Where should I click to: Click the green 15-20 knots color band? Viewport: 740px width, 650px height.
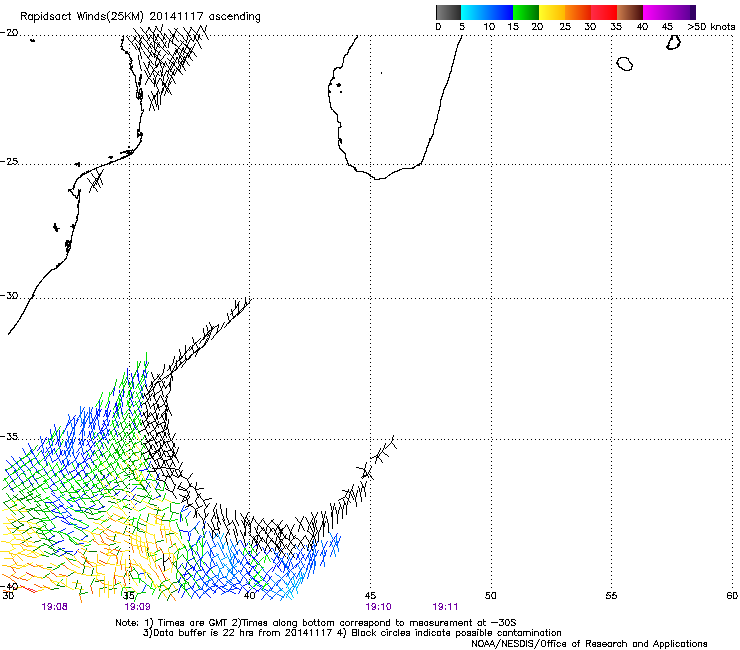(526, 12)
